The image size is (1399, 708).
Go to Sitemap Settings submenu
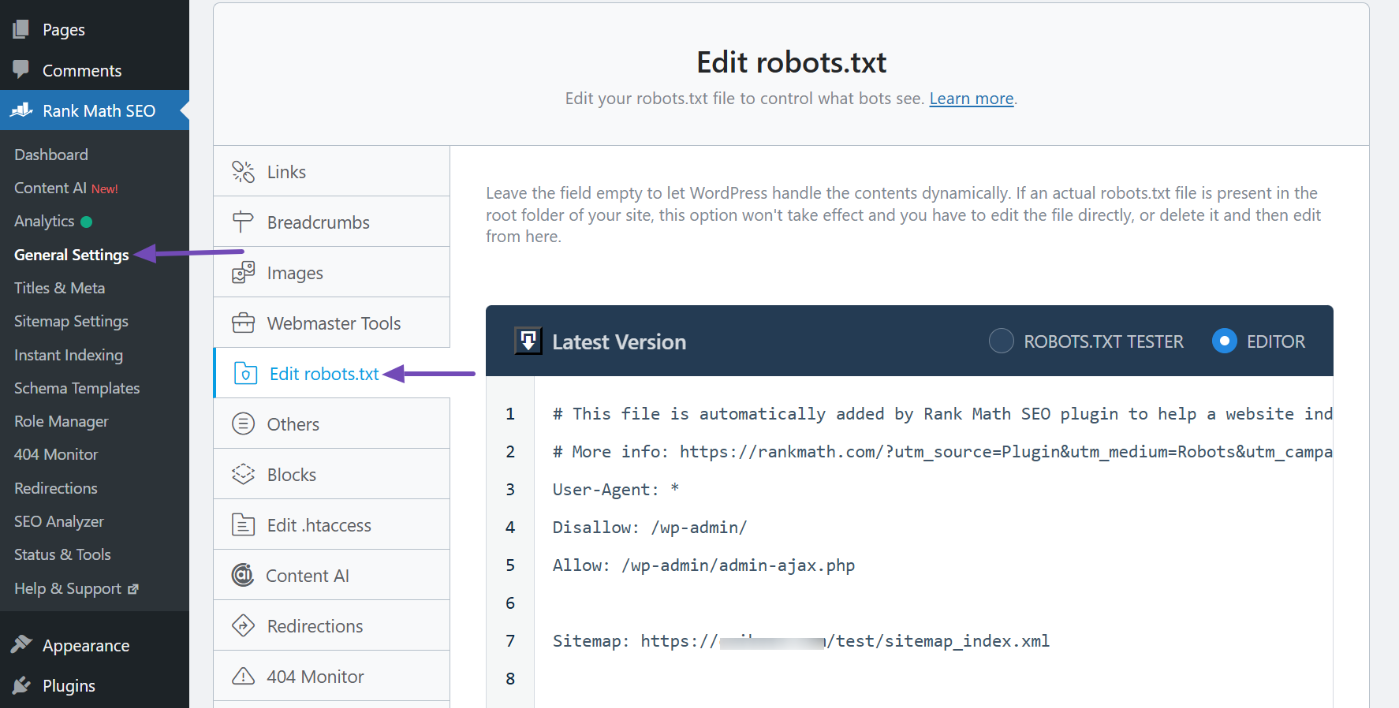[71, 321]
